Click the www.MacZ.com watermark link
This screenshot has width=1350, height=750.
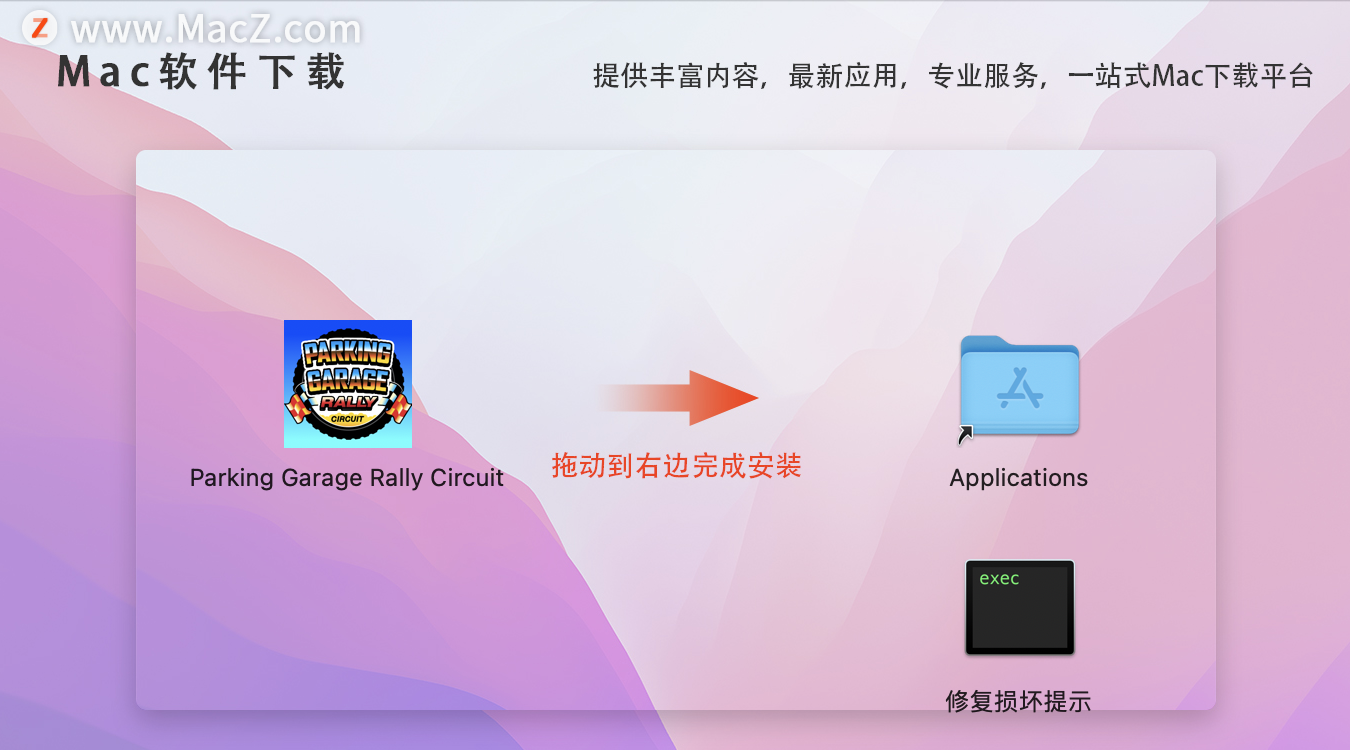point(216,30)
